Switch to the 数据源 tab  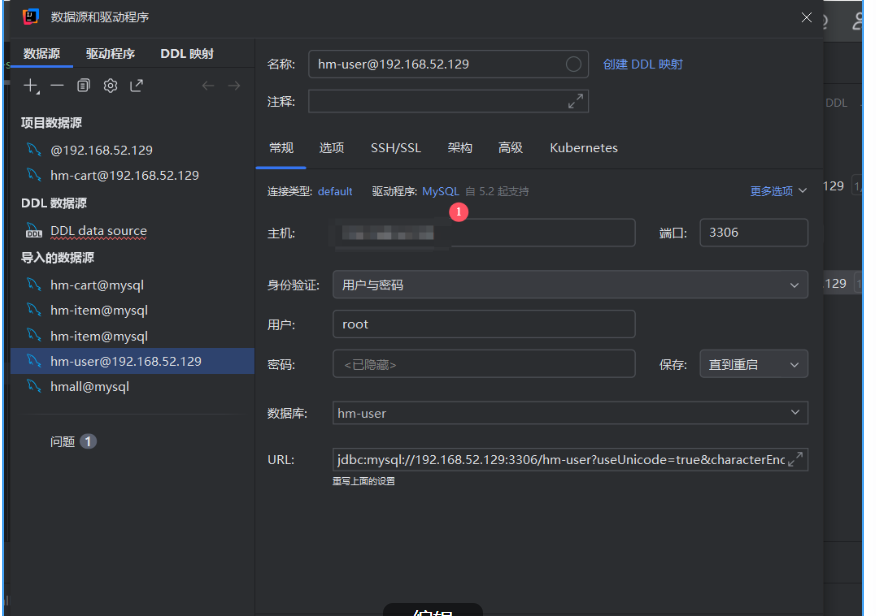(42, 54)
